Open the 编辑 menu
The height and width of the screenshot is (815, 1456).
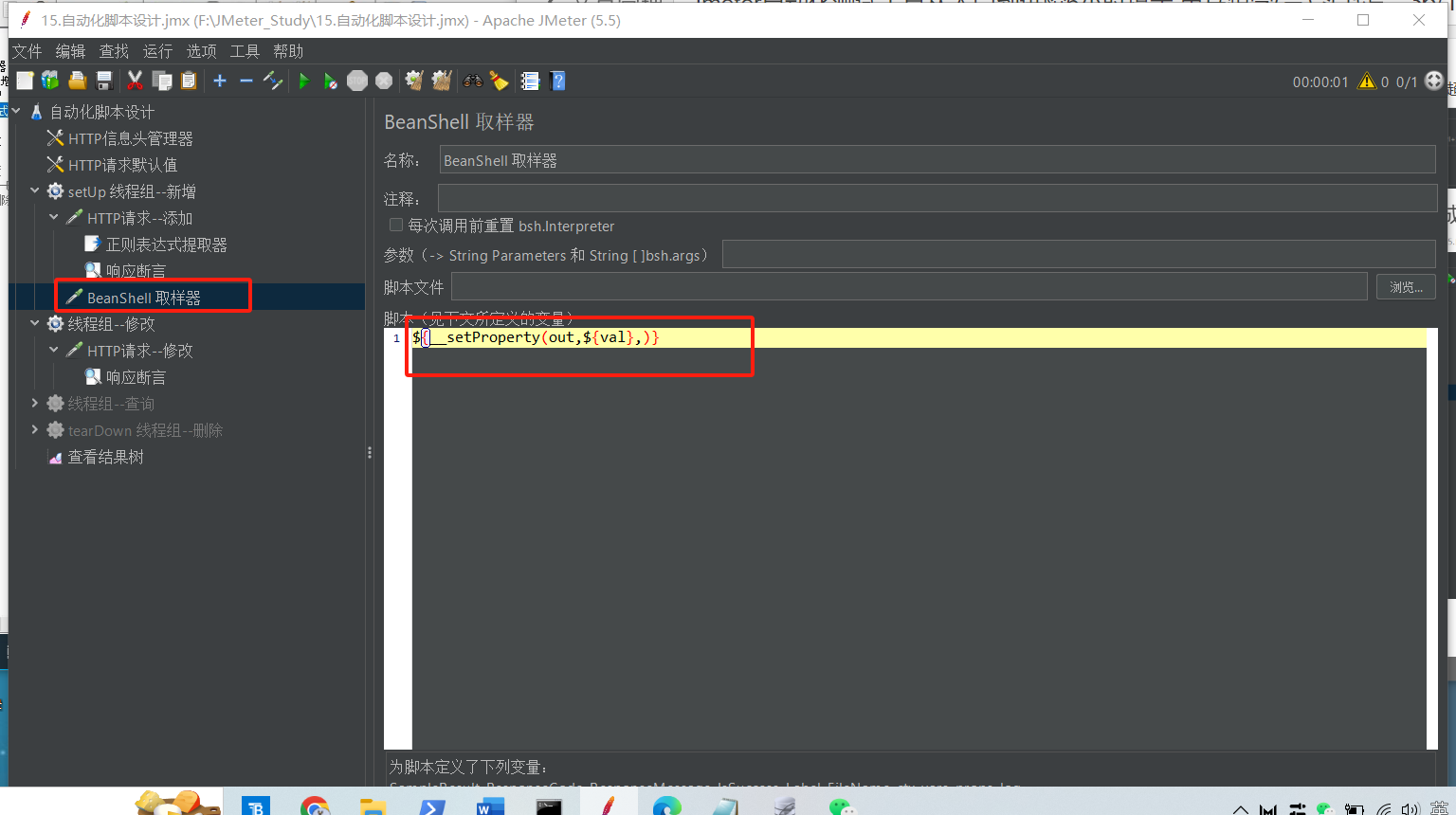(70, 51)
